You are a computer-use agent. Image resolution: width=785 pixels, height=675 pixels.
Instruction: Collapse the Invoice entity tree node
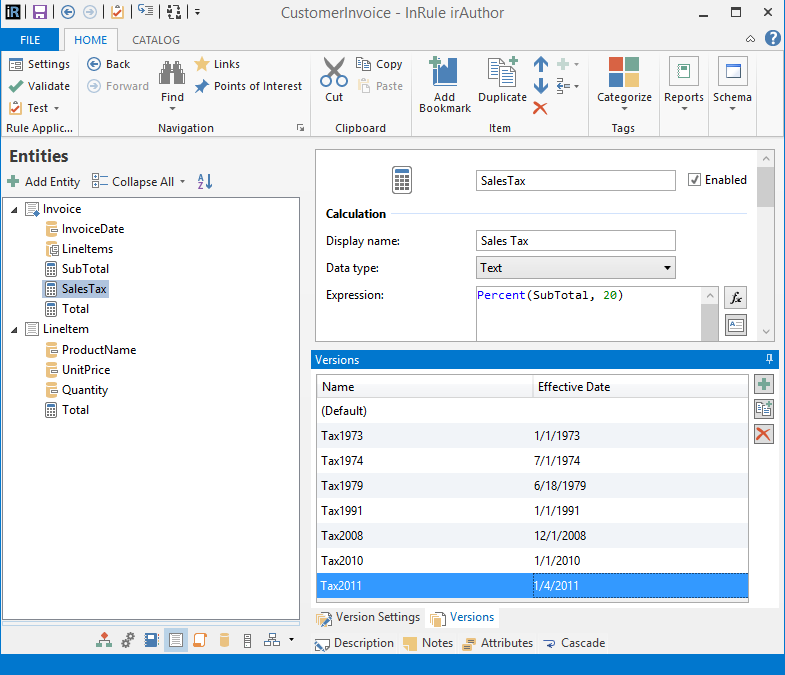pos(13,209)
